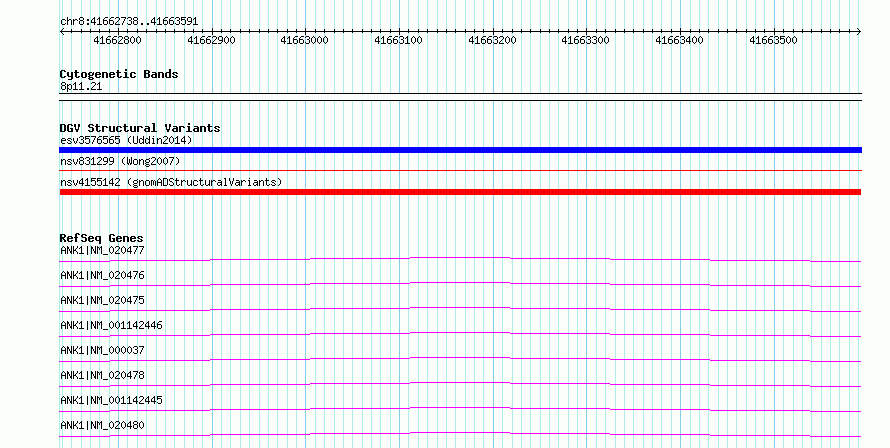Click the magenta intron line of NM_020477
The image size is (890, 448).
(460, 258)
